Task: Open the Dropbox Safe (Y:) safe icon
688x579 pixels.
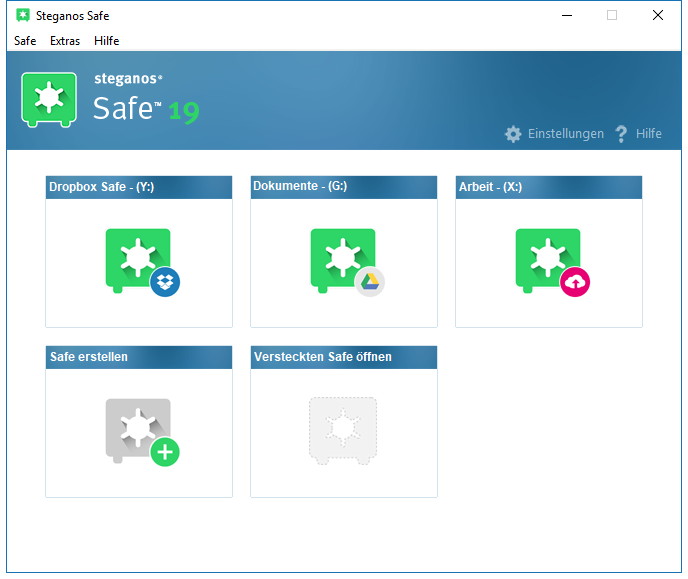Action: 138,260
